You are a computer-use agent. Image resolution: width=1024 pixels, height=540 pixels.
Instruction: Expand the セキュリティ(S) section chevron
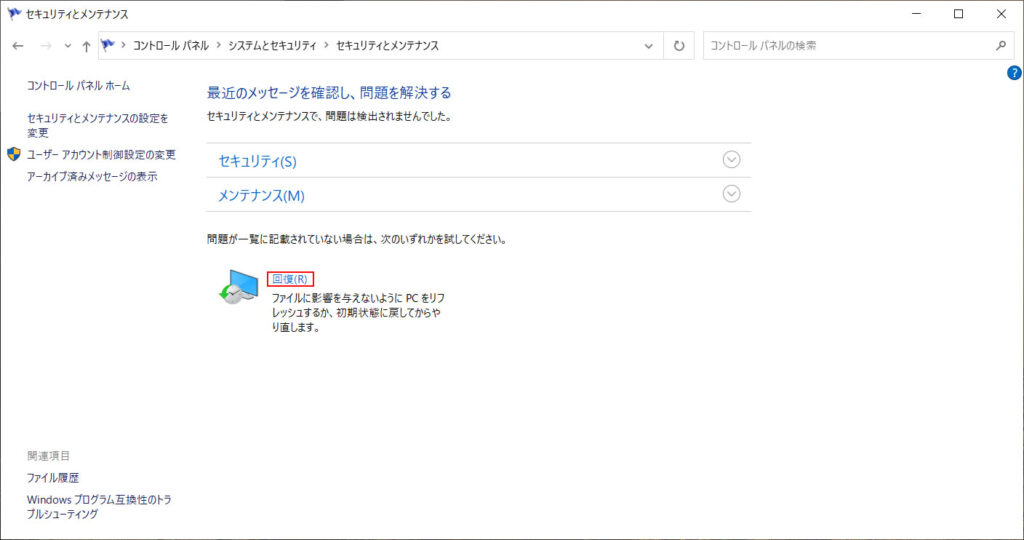731,160
